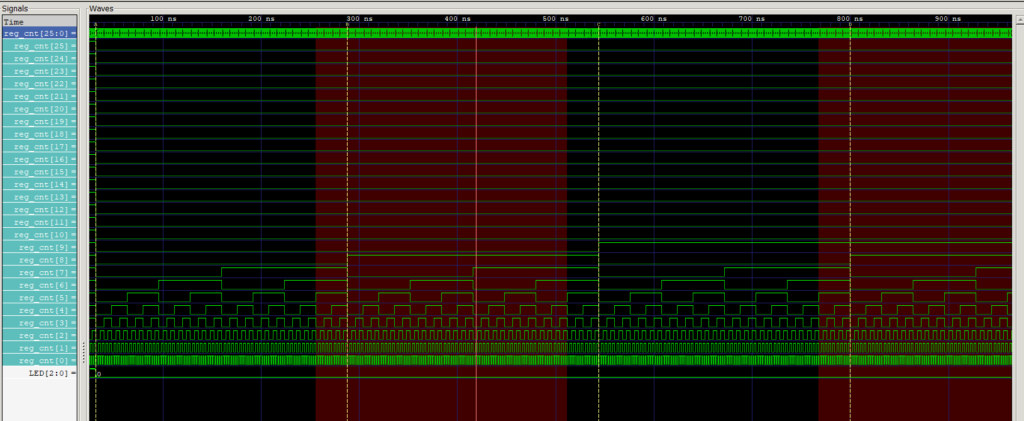
Task: Select signal reg_cnt[16]
Action: coord(39,159)
